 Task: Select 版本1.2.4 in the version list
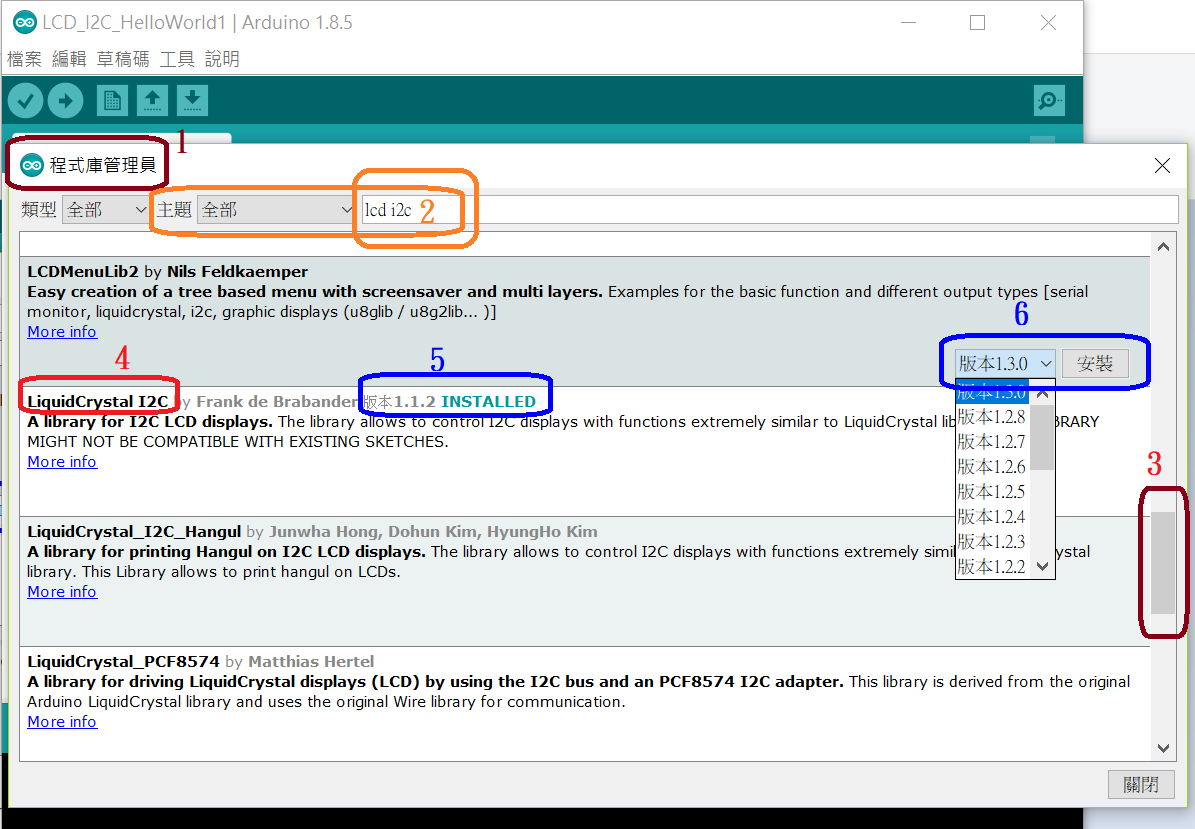993,517
